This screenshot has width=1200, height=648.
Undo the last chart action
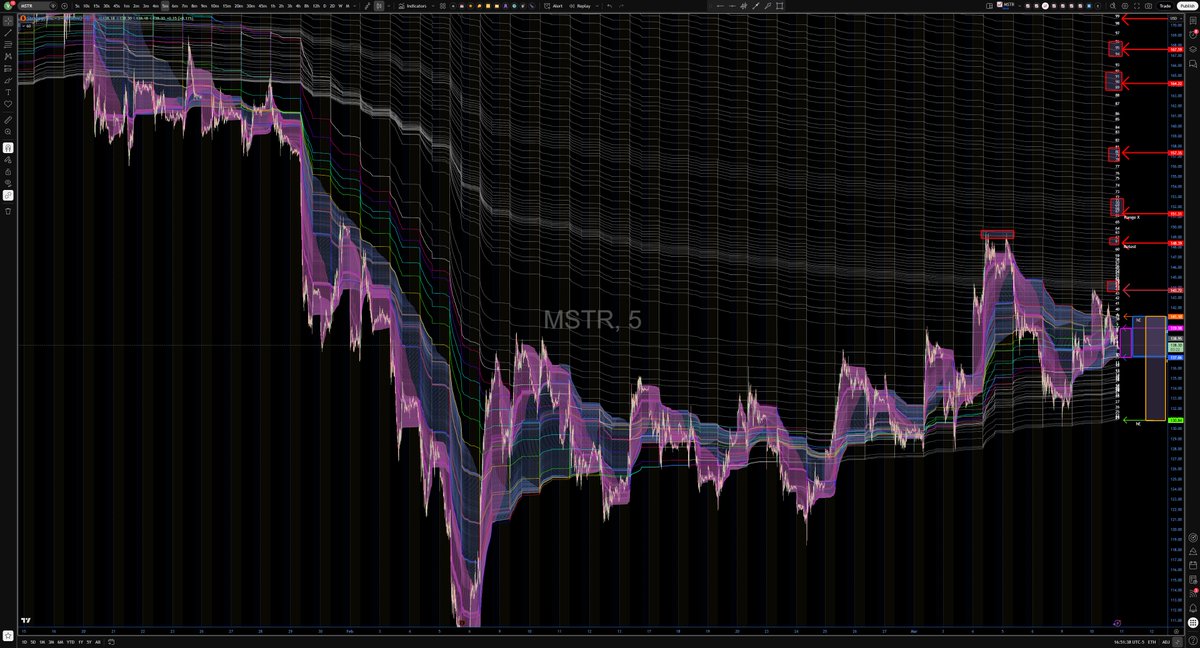(608, 6)
